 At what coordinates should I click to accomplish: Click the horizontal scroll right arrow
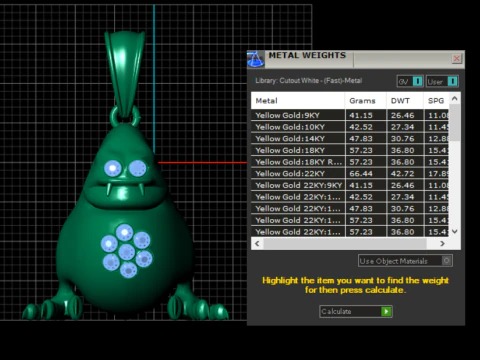click(x=442, y=244)
